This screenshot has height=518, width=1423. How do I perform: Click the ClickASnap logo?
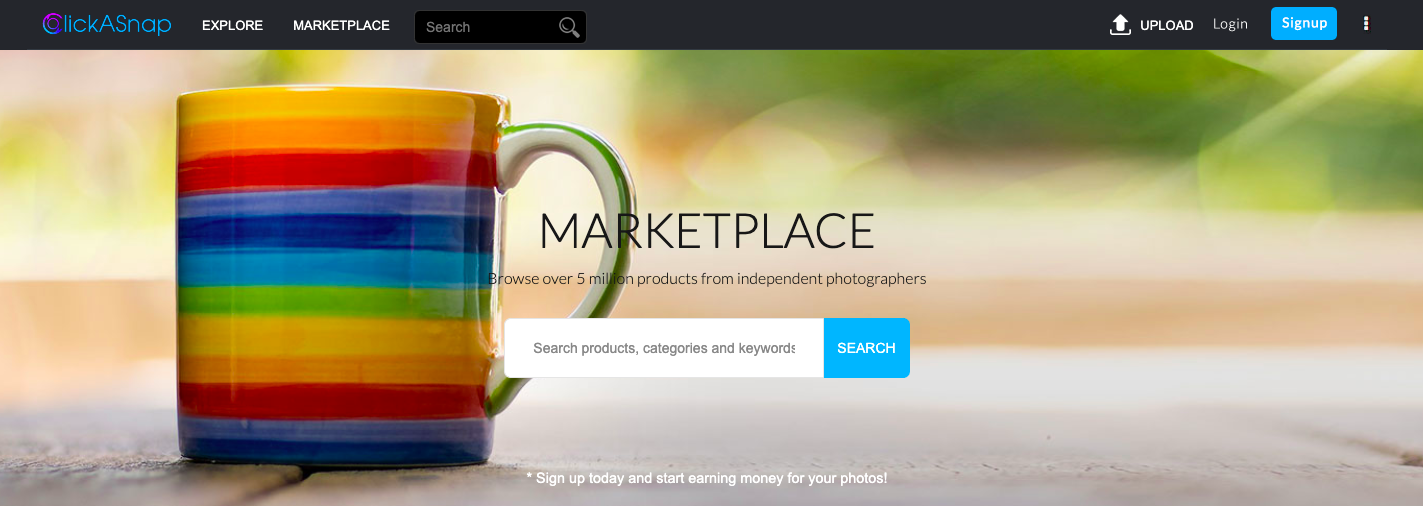point(107,24)
